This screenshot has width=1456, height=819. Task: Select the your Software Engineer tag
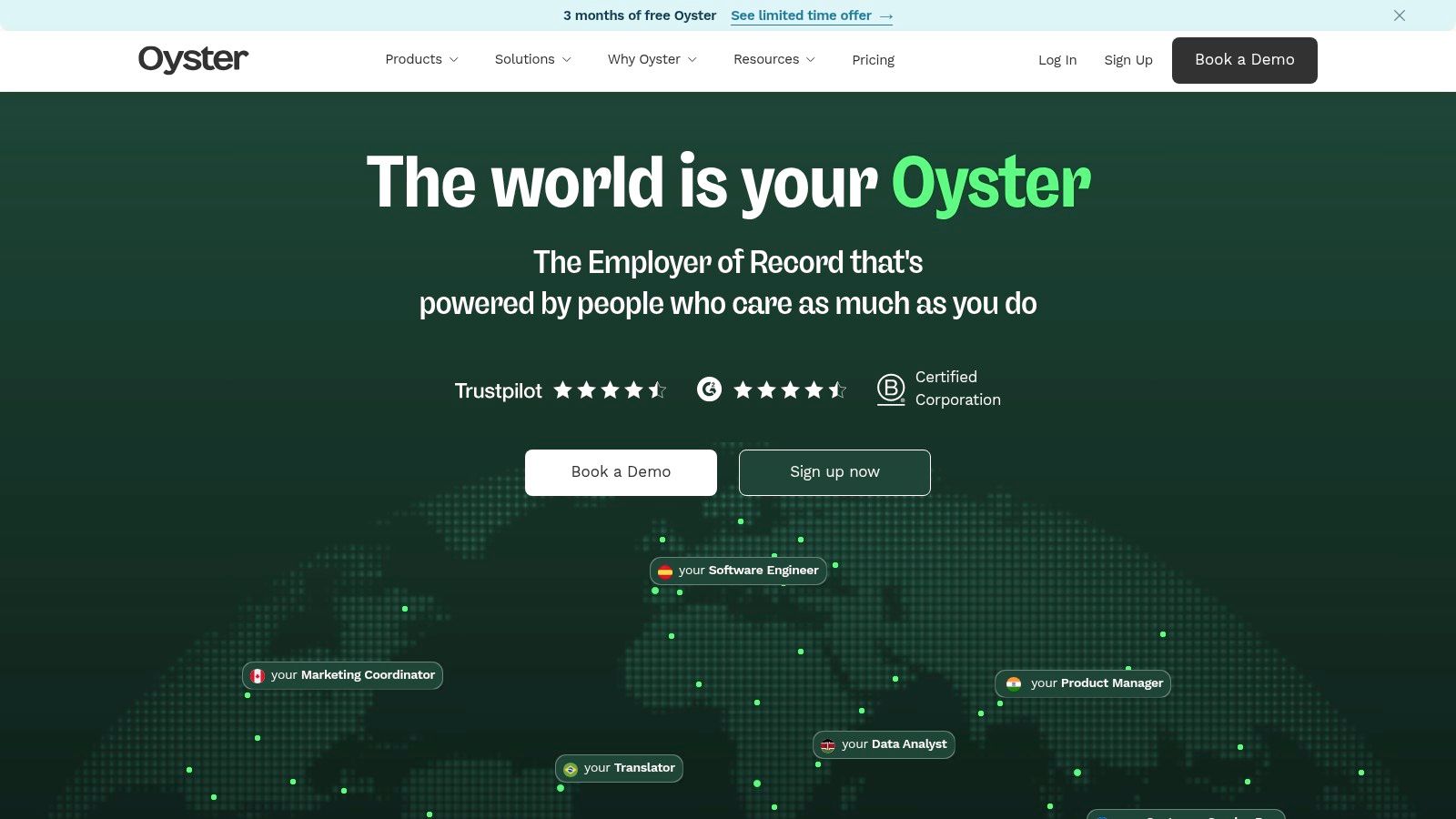[x=738, y=571]
